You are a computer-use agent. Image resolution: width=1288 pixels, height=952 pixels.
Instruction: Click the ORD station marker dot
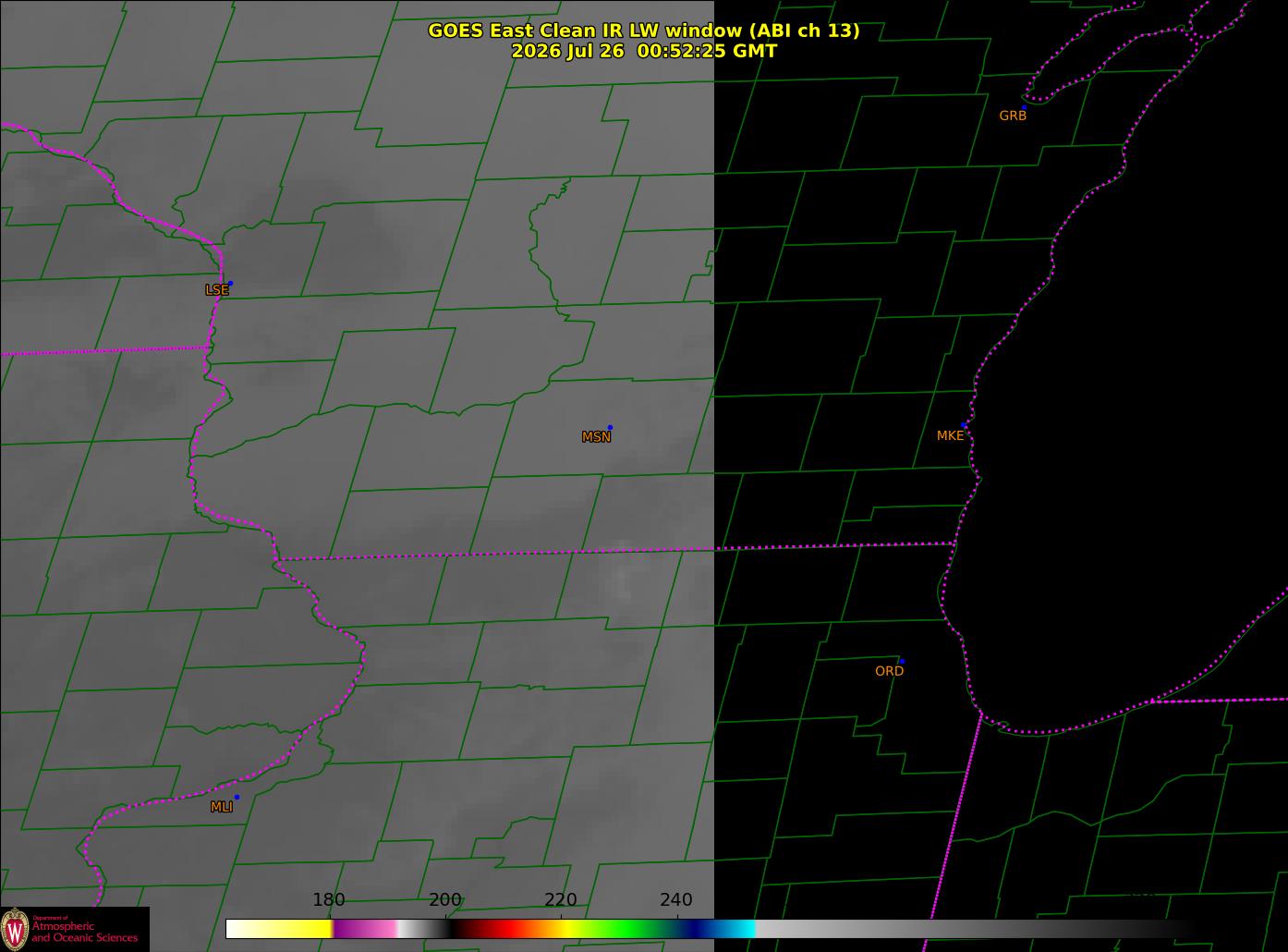pos(902,661)
